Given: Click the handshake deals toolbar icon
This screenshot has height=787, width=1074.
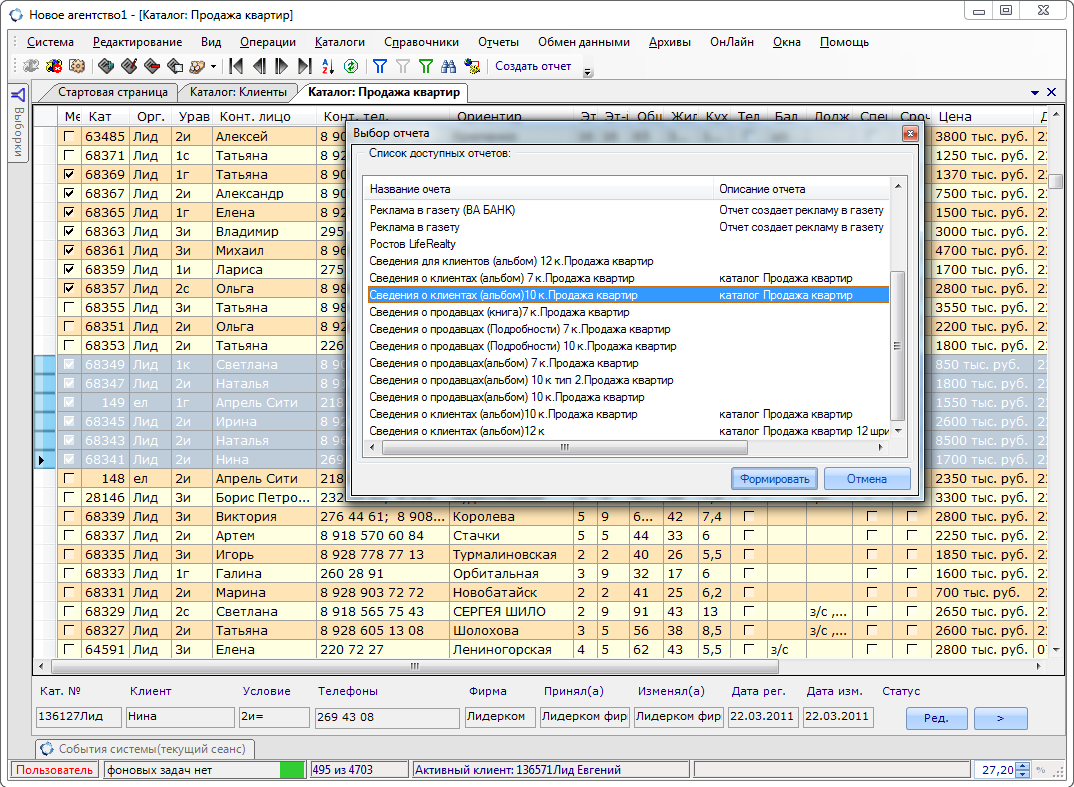Looking at the screenshot, I should click(197, 66).
